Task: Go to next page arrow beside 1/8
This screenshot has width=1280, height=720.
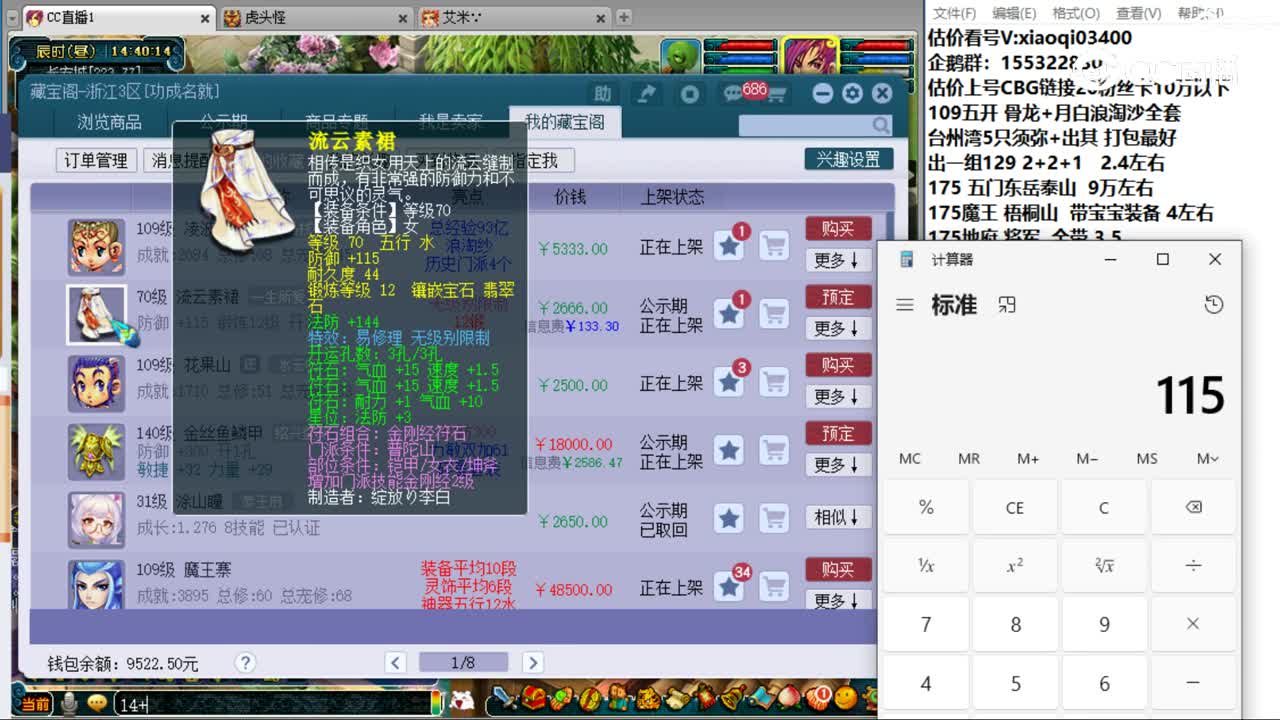Action: click(x=532, y=662)
